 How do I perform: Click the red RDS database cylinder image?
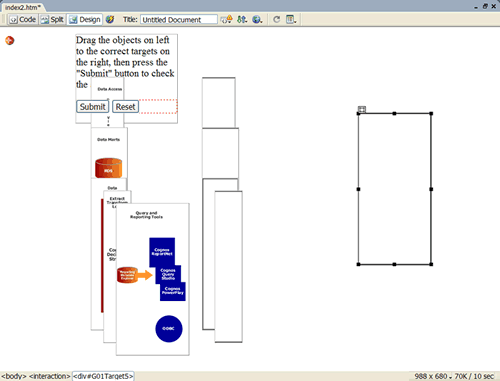[x=108, y=168]
